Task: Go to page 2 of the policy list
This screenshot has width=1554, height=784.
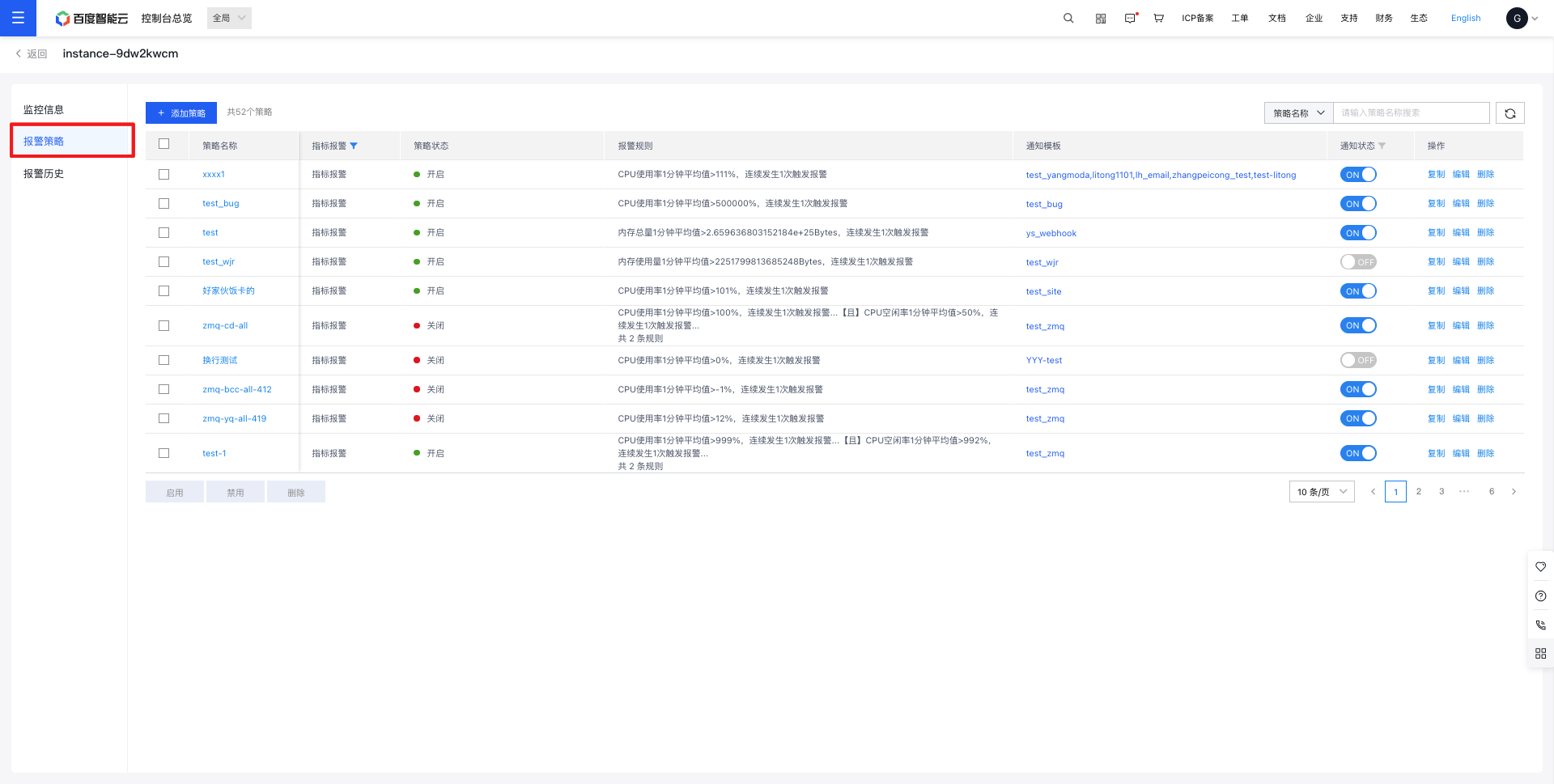Action: point(1419,492)
